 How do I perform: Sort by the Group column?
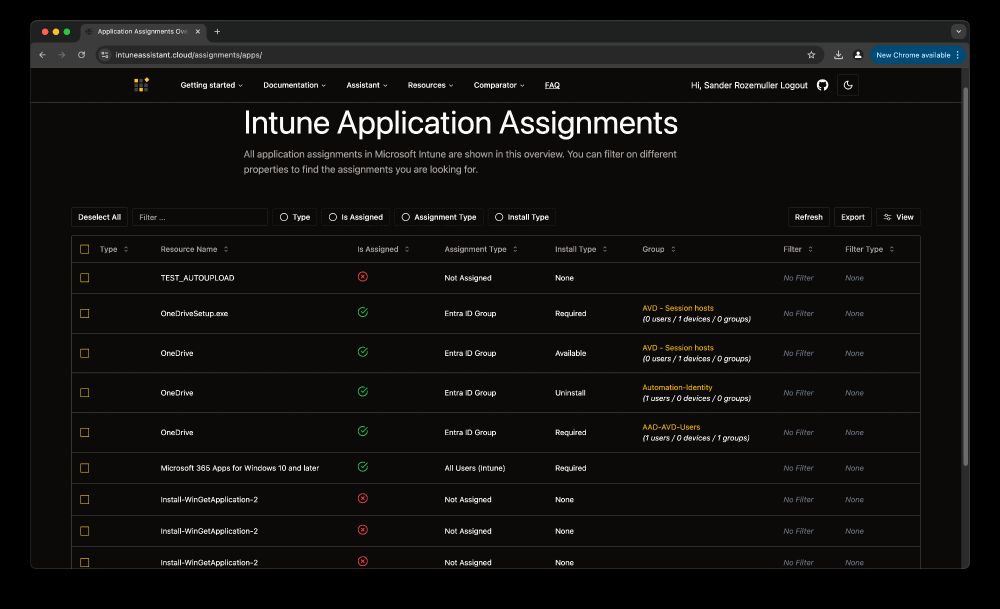(658, 249)
